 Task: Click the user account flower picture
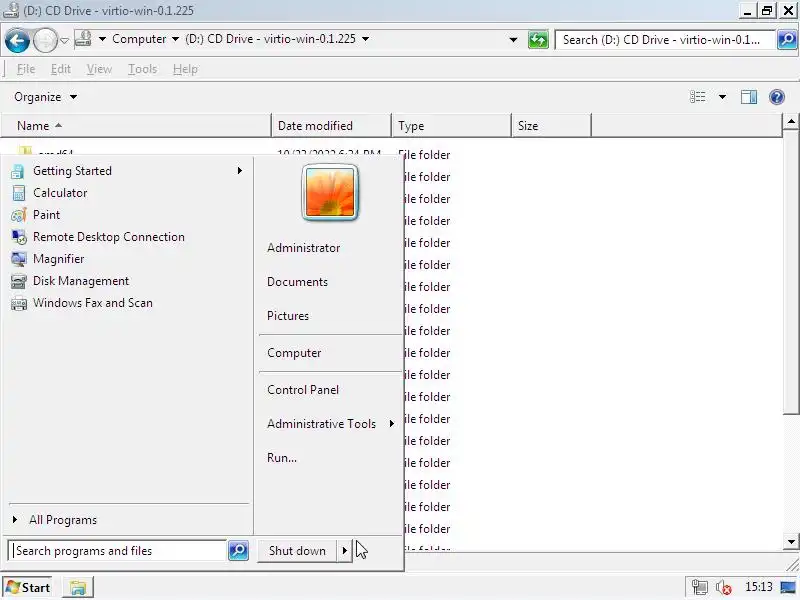(x=330, y=193)
